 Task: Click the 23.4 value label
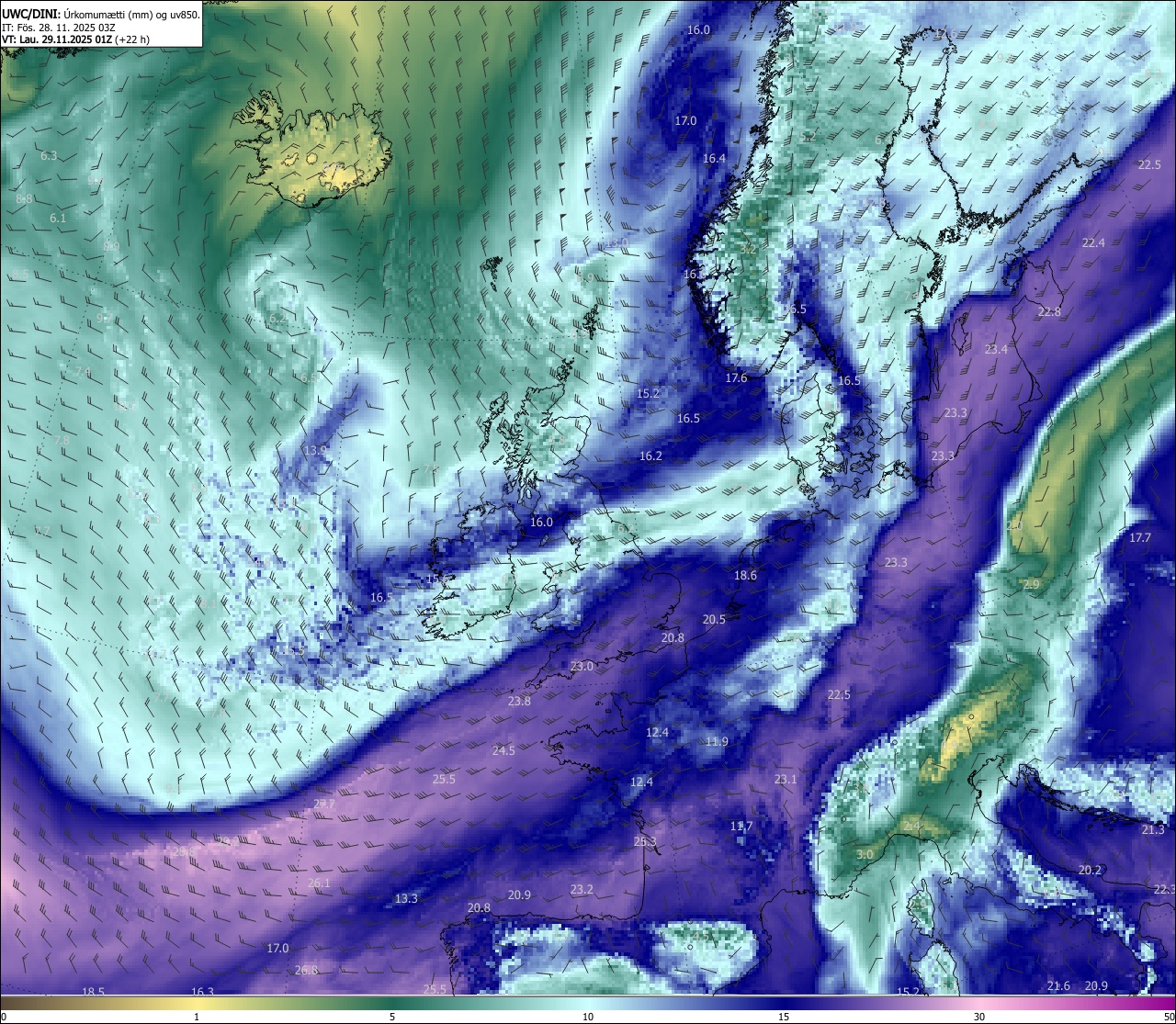click(x=996, y=350)
